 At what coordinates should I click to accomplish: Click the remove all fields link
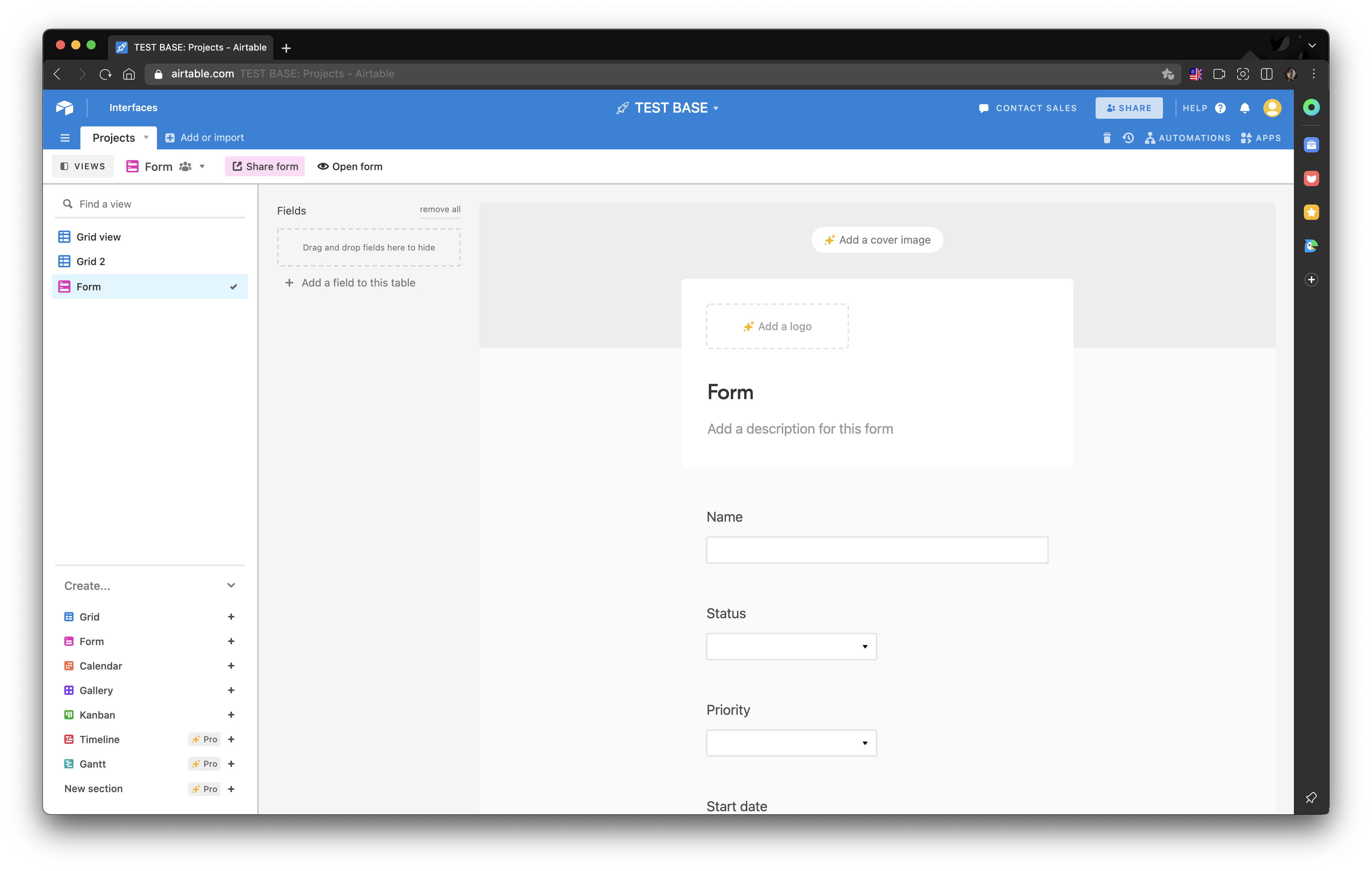440,209
